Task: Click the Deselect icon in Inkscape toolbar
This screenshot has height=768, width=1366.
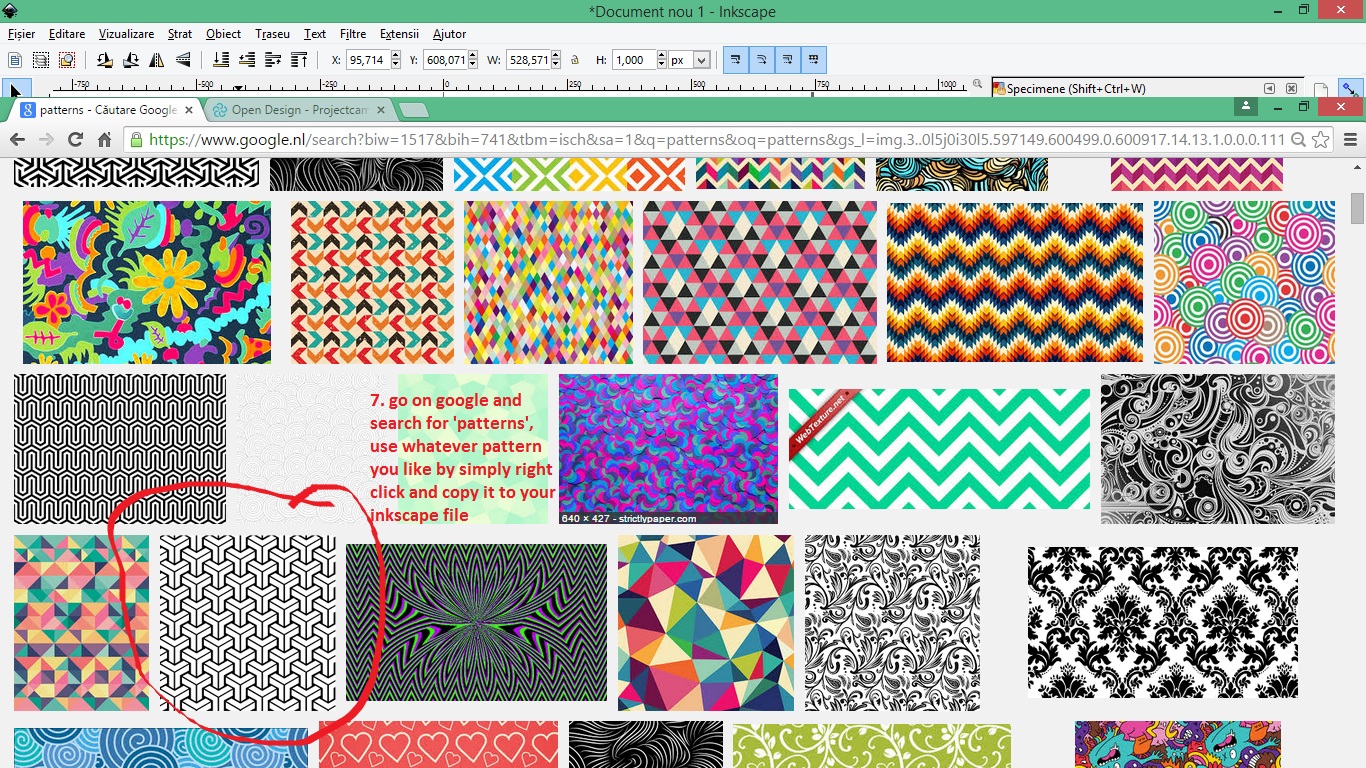Action: point(66,60)
